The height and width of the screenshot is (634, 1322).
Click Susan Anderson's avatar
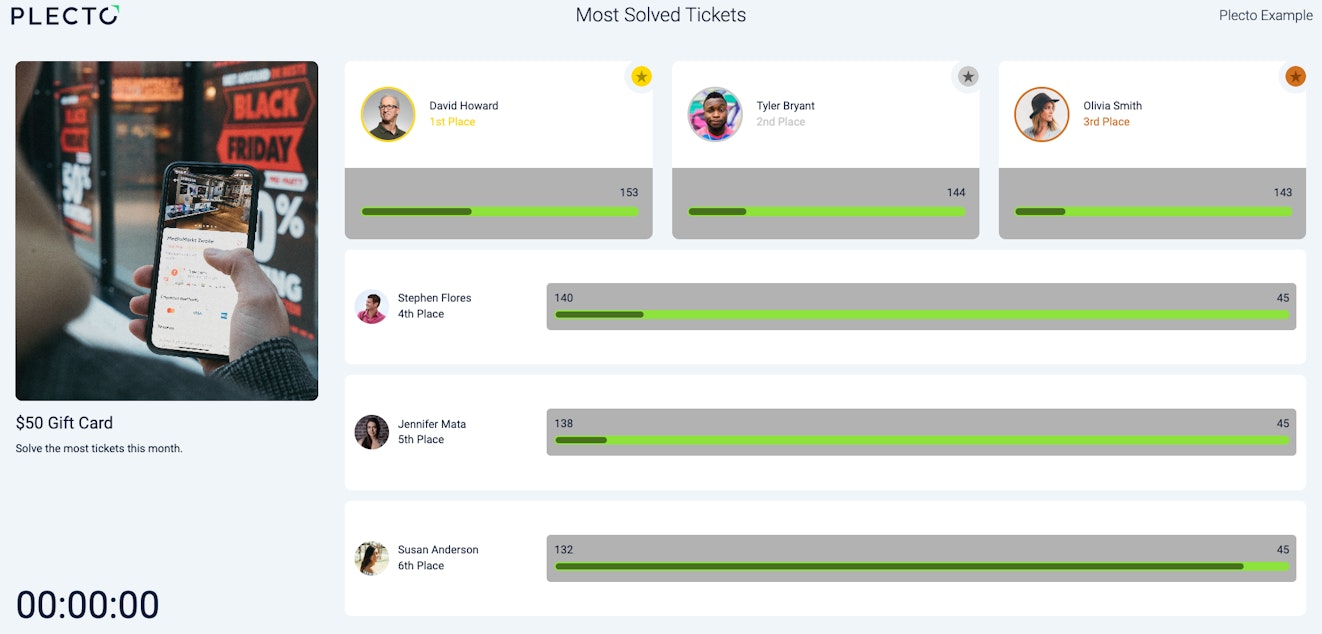pos(372,558)
